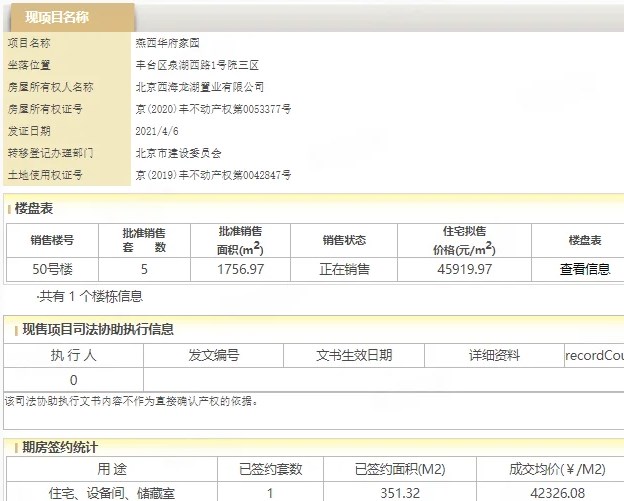Click the 现售项目司法协助执行信息 section title
The image size is (624, 501).
[98, 329]
